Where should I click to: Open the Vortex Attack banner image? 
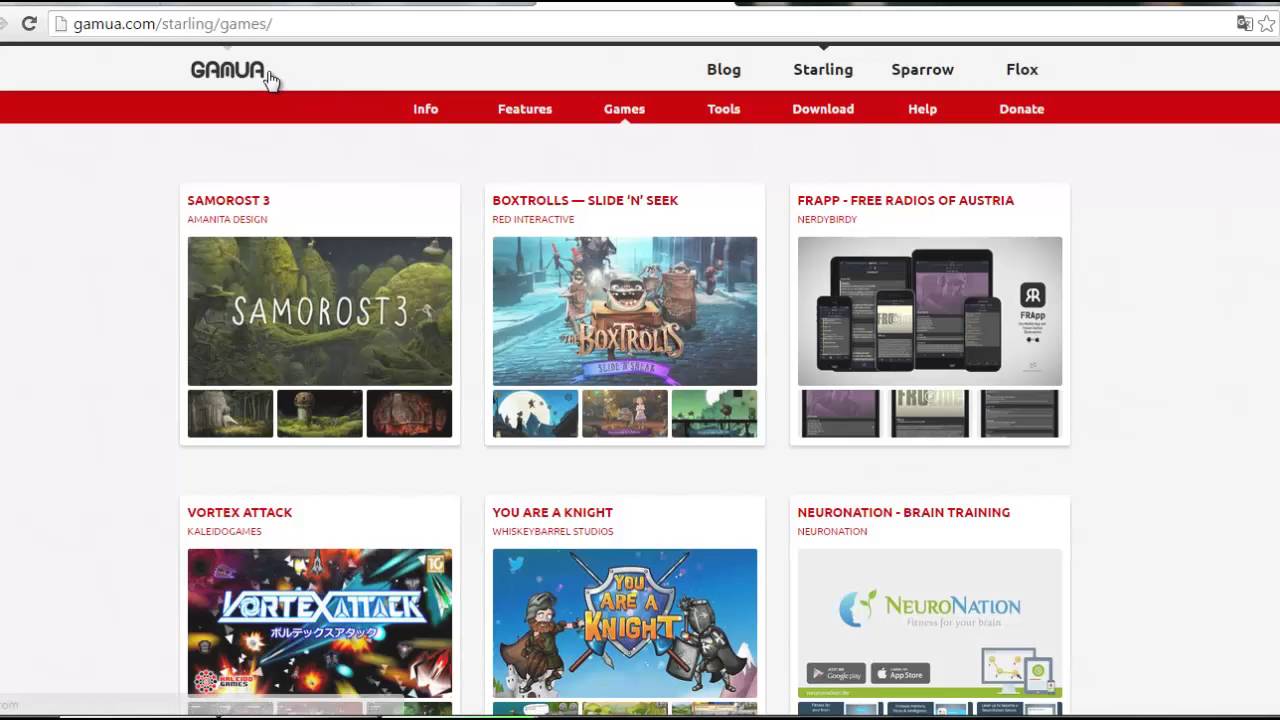[320, 623]
